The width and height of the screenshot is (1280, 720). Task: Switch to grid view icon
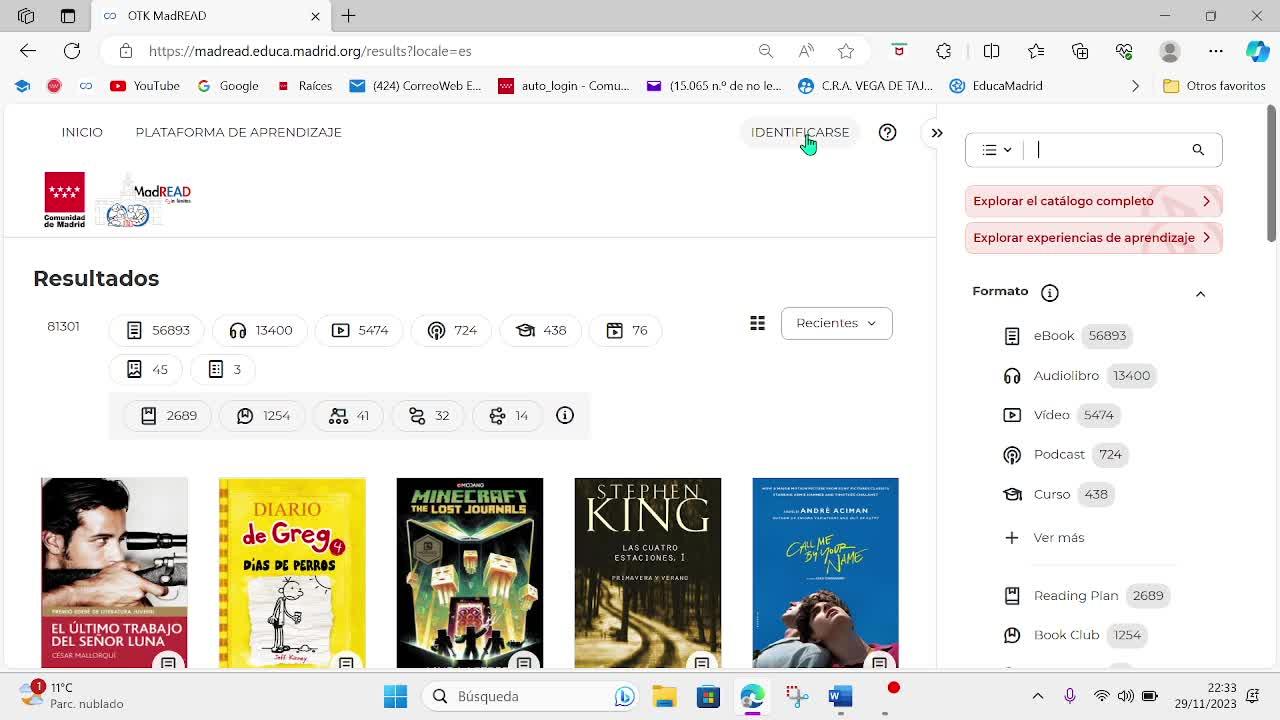click(x=757, y=323)
